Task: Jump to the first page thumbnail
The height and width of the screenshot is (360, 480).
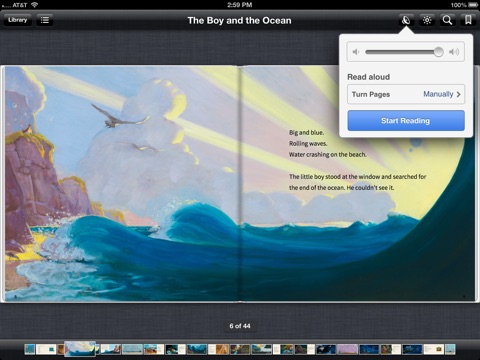Action: (30, 349)
